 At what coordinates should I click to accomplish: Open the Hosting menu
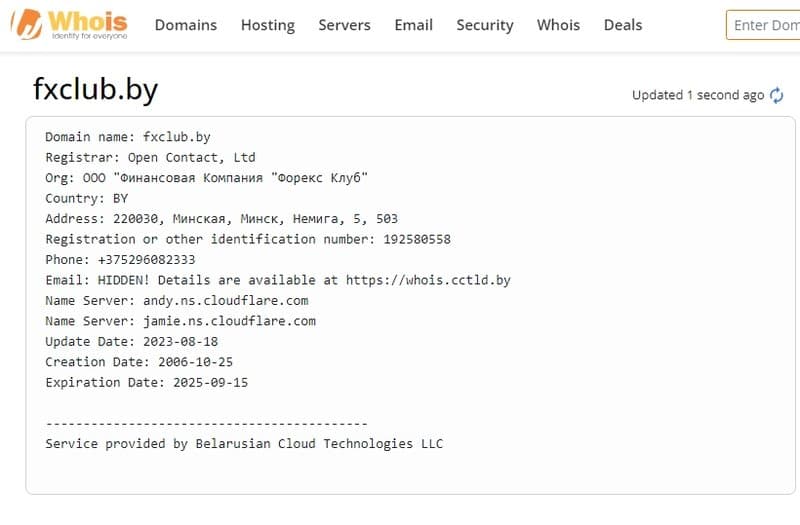(267, 25)
